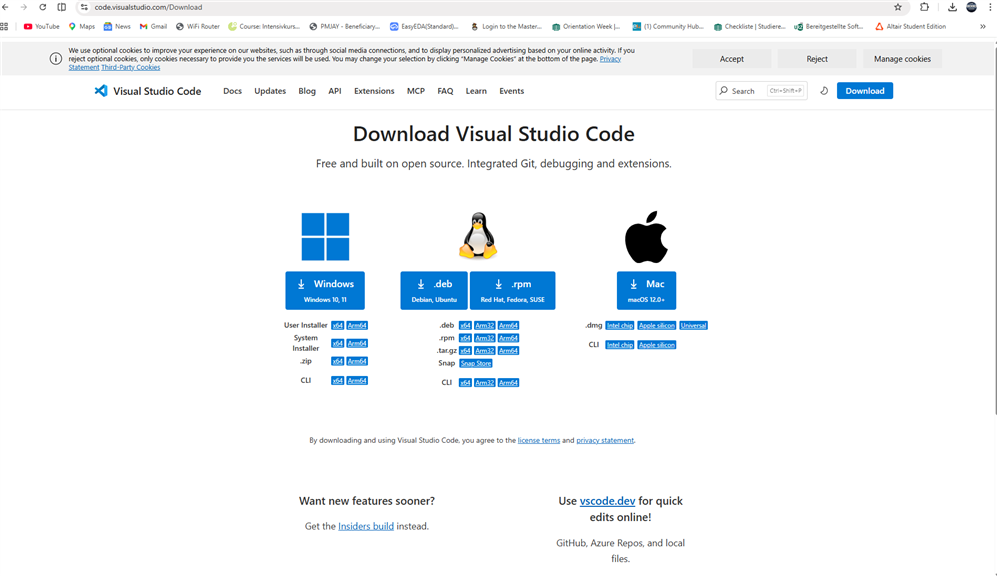Download the .rpm Red Hat, Fedora package
997x576 pixels.
[x=512, y=291]
